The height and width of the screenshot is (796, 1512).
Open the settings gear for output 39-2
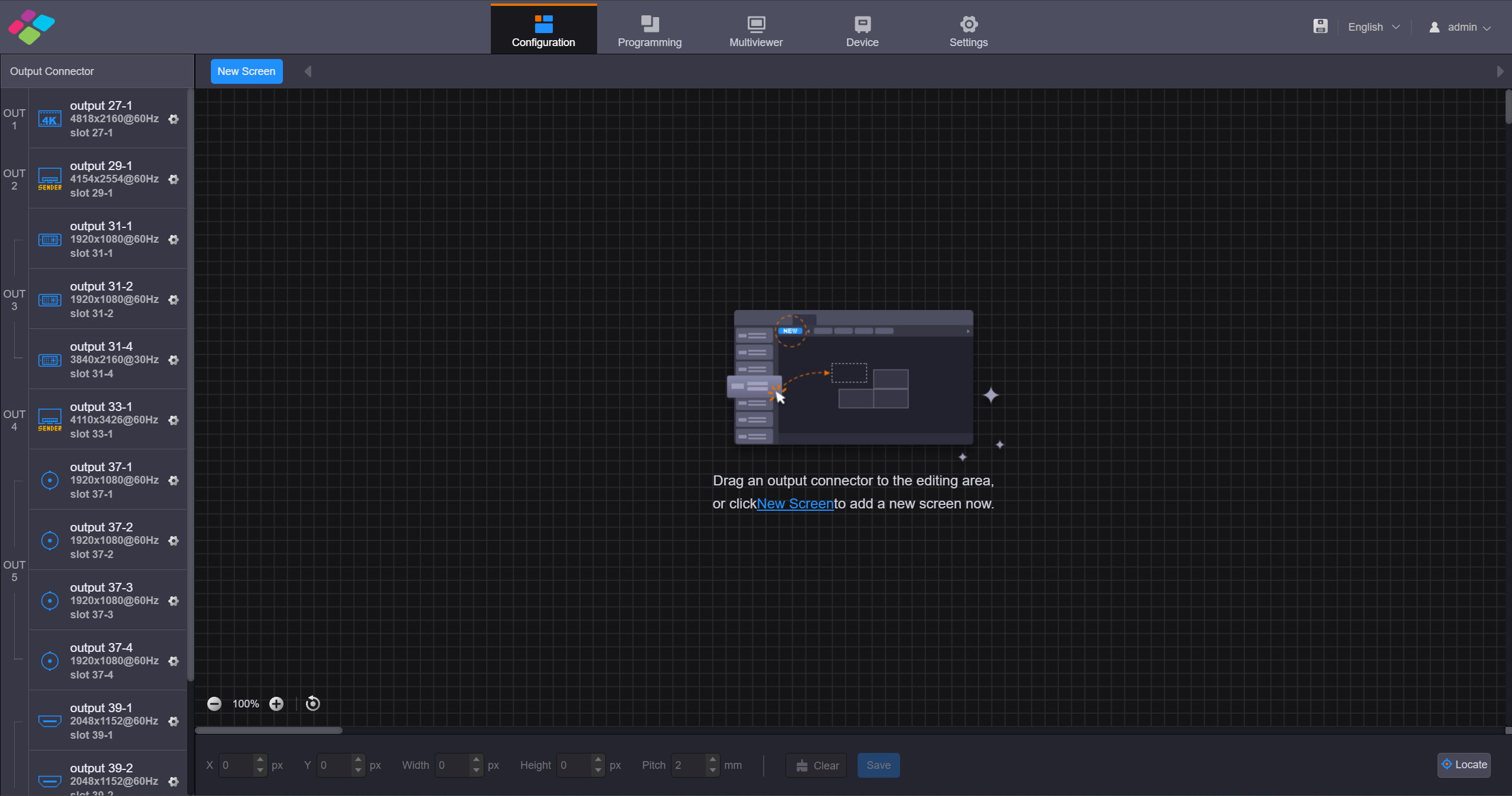coord(174,781)
